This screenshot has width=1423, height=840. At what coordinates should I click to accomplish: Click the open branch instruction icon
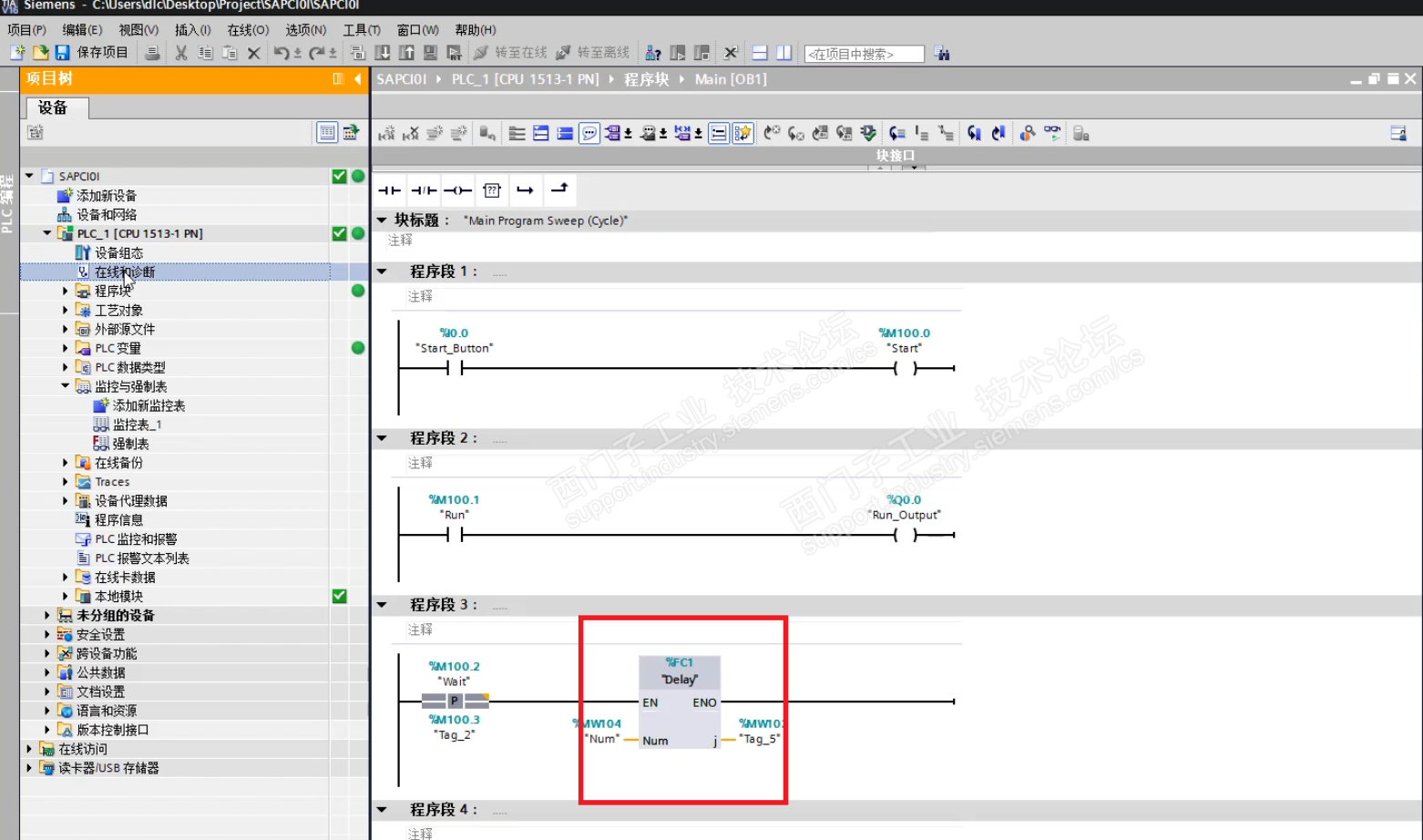[526, 190]
